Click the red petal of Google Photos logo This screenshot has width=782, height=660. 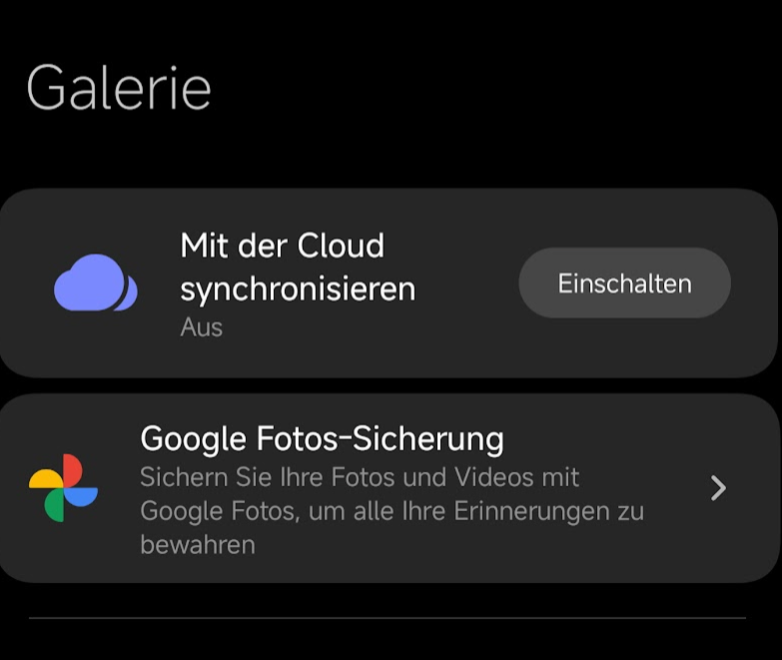pyautogui.click(x=73, y=470)
